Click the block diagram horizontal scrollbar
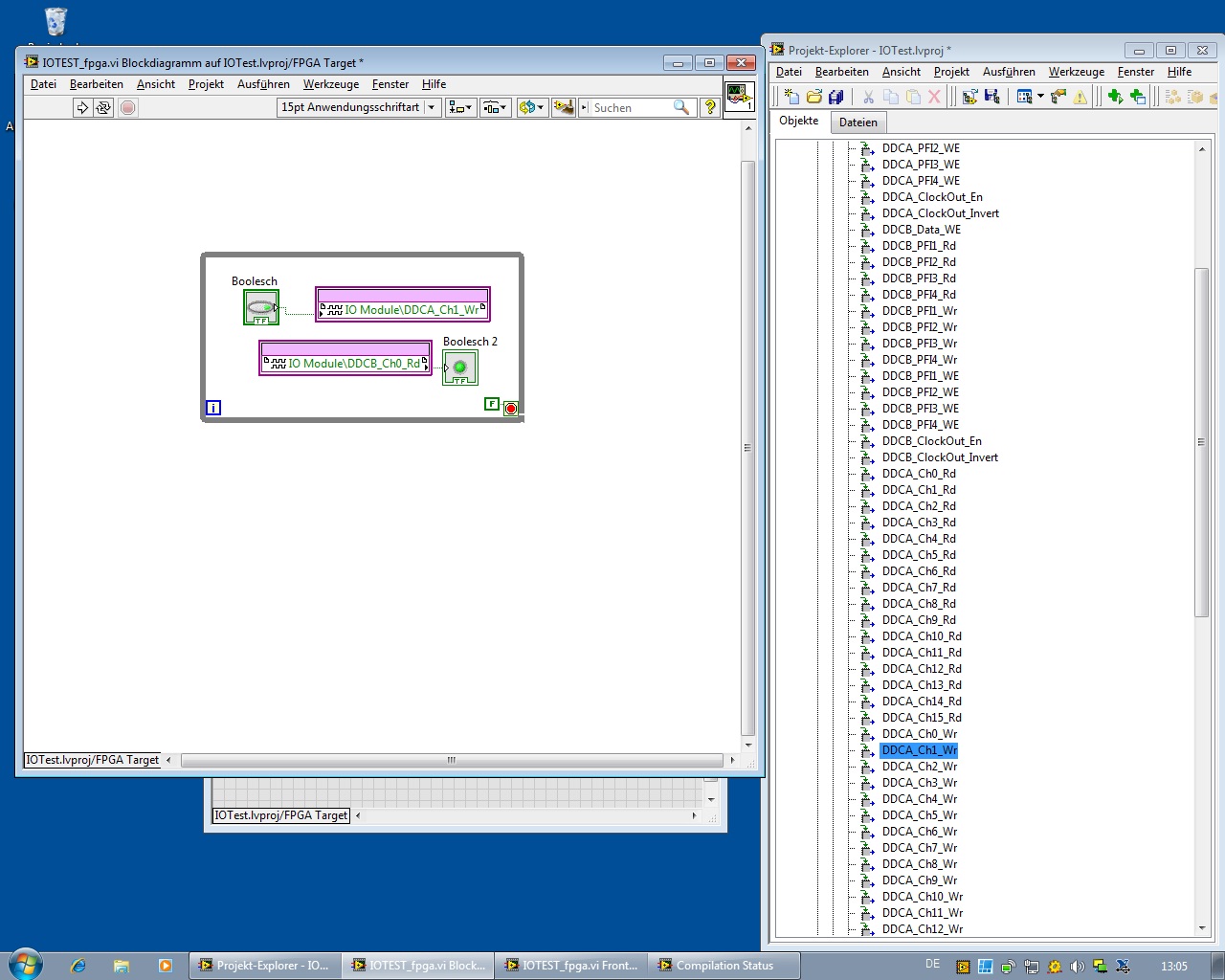 click(x=451, y=760)
